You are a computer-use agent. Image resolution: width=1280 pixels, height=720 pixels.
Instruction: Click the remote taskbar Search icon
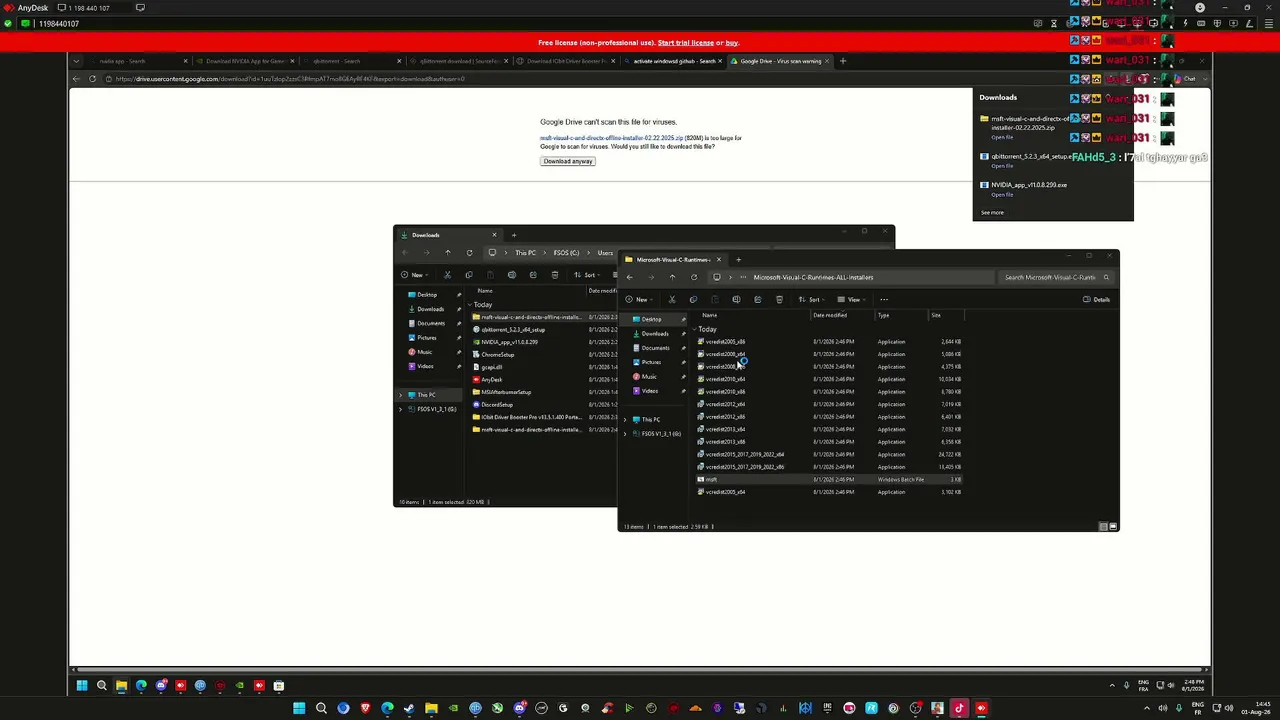[102, 686]
